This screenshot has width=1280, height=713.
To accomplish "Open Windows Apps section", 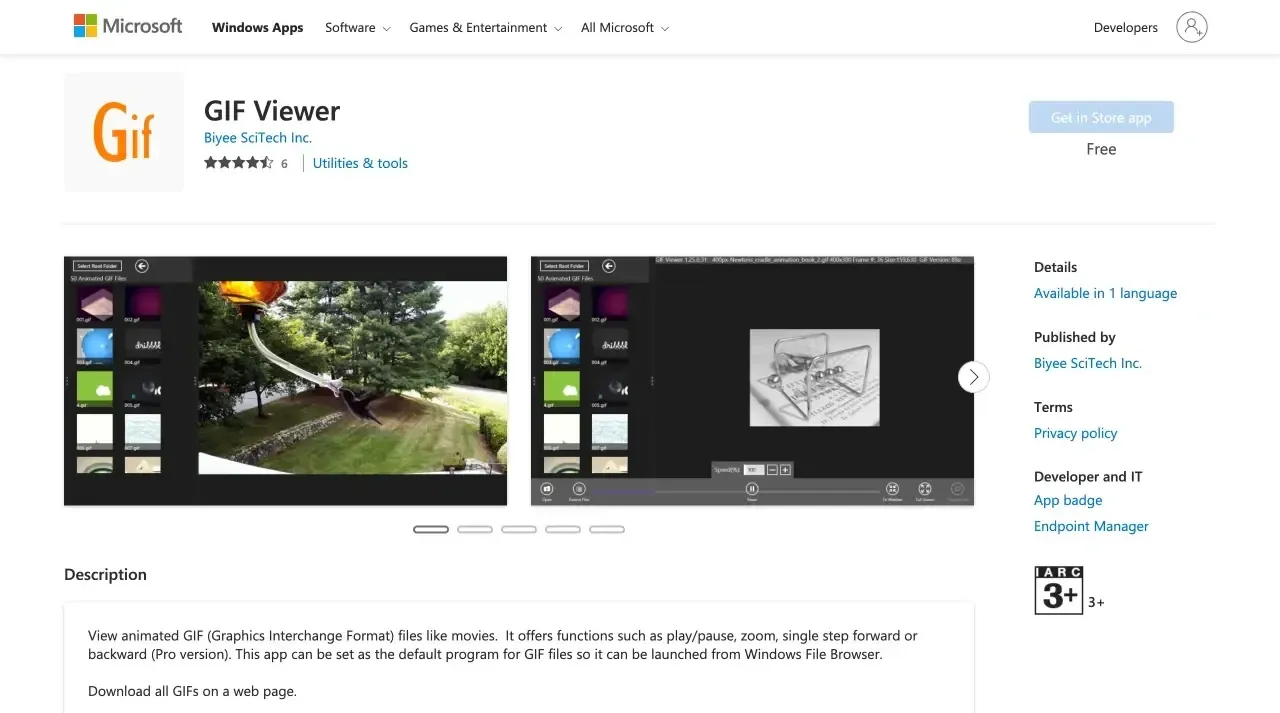I will click(x=257, y=27).
